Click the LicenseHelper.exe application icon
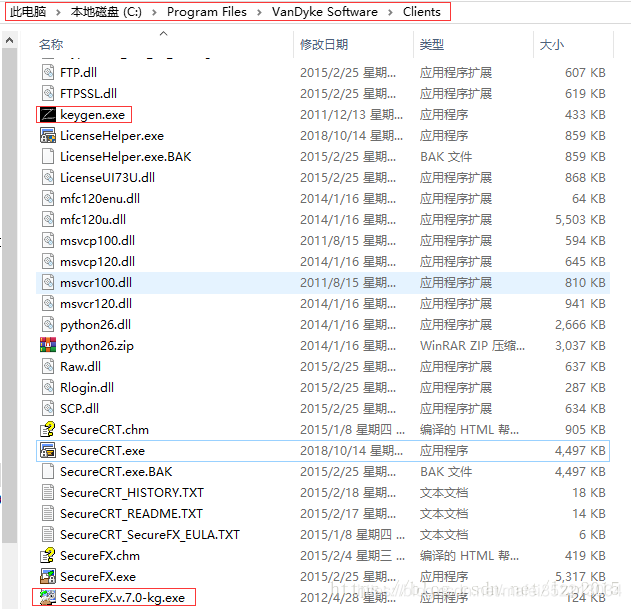 48,135
